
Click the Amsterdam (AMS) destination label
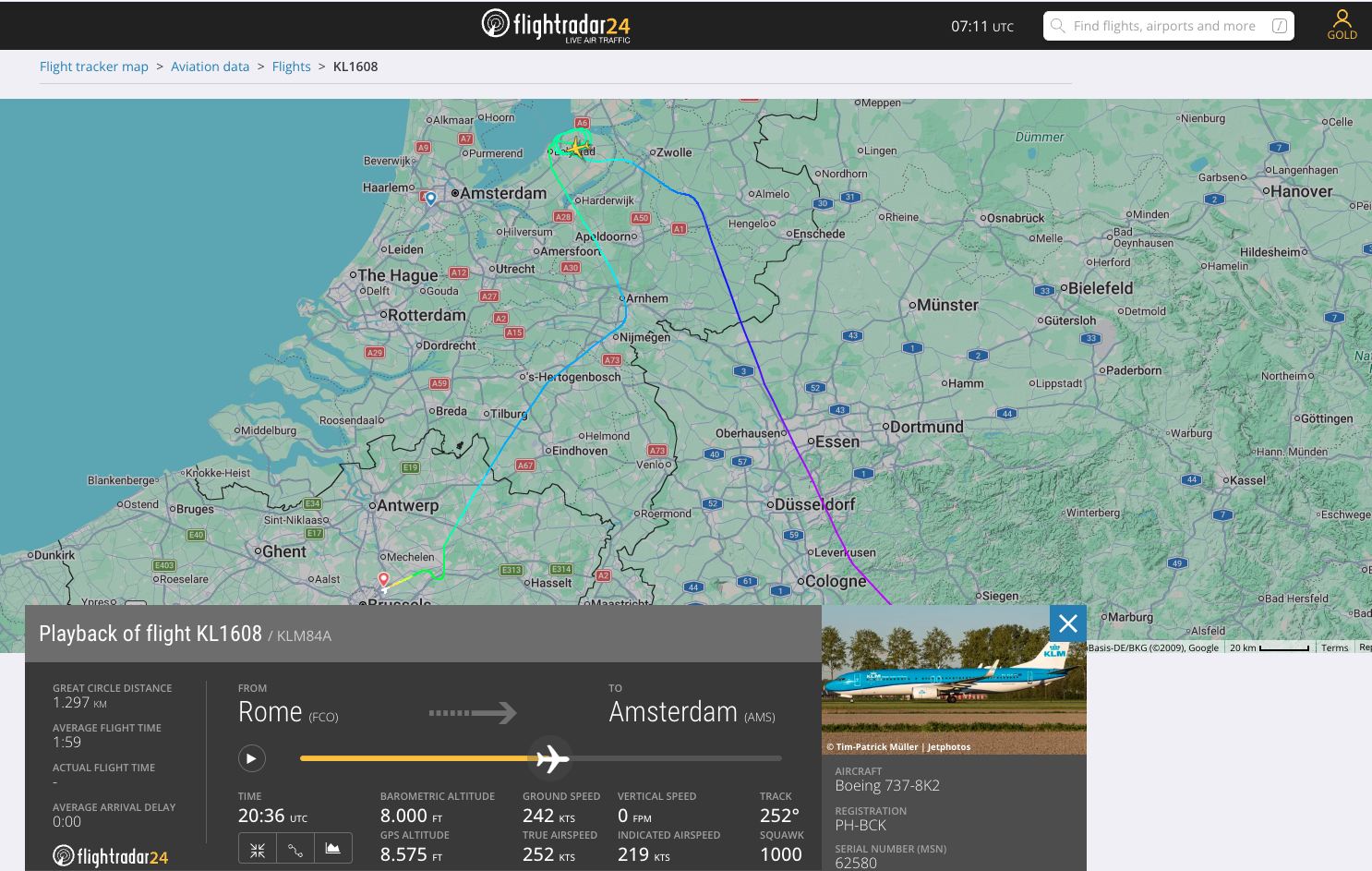click(692, 712)
